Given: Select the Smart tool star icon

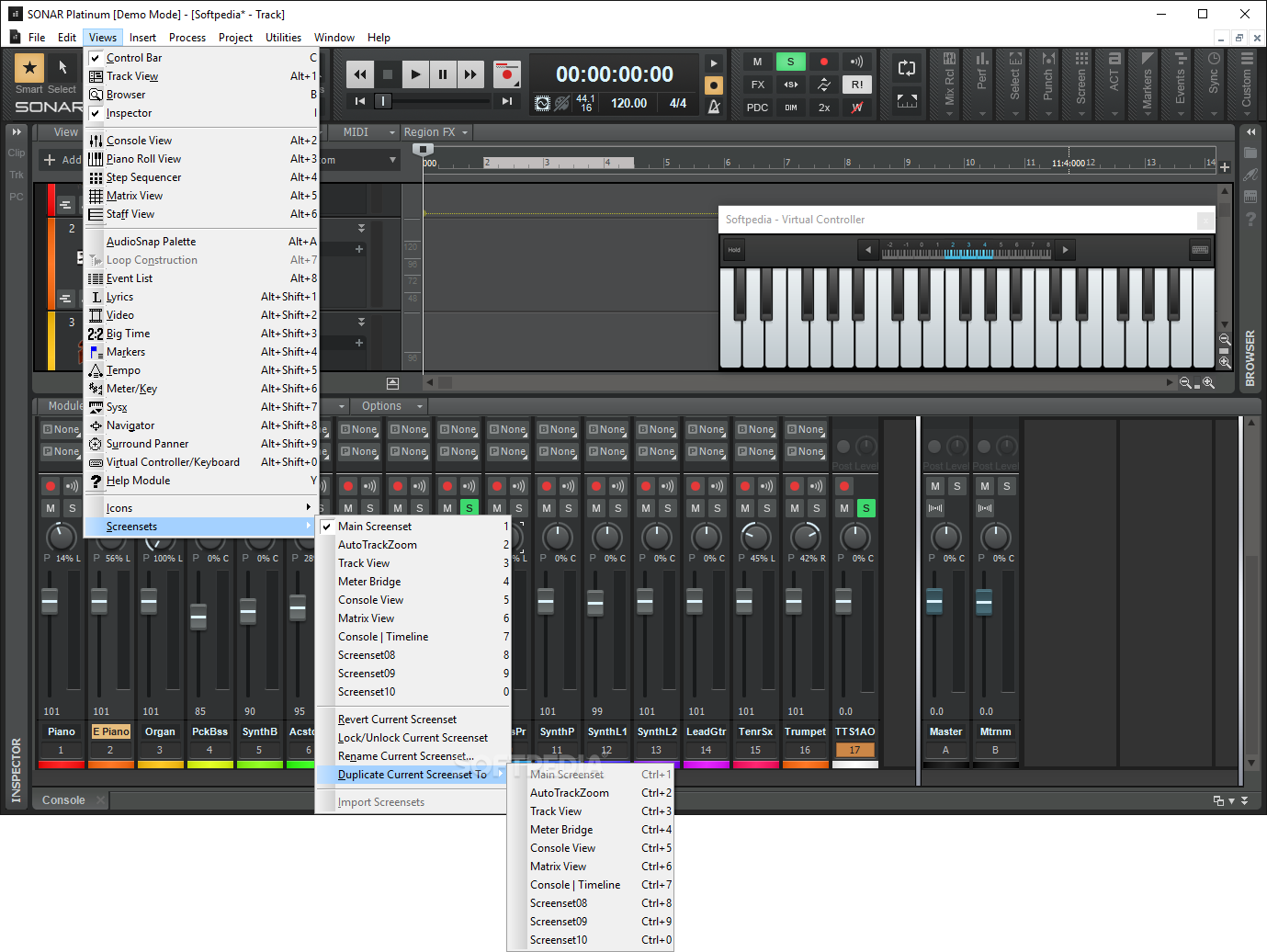Looking at the screenshot, I should tap(29, 67).
